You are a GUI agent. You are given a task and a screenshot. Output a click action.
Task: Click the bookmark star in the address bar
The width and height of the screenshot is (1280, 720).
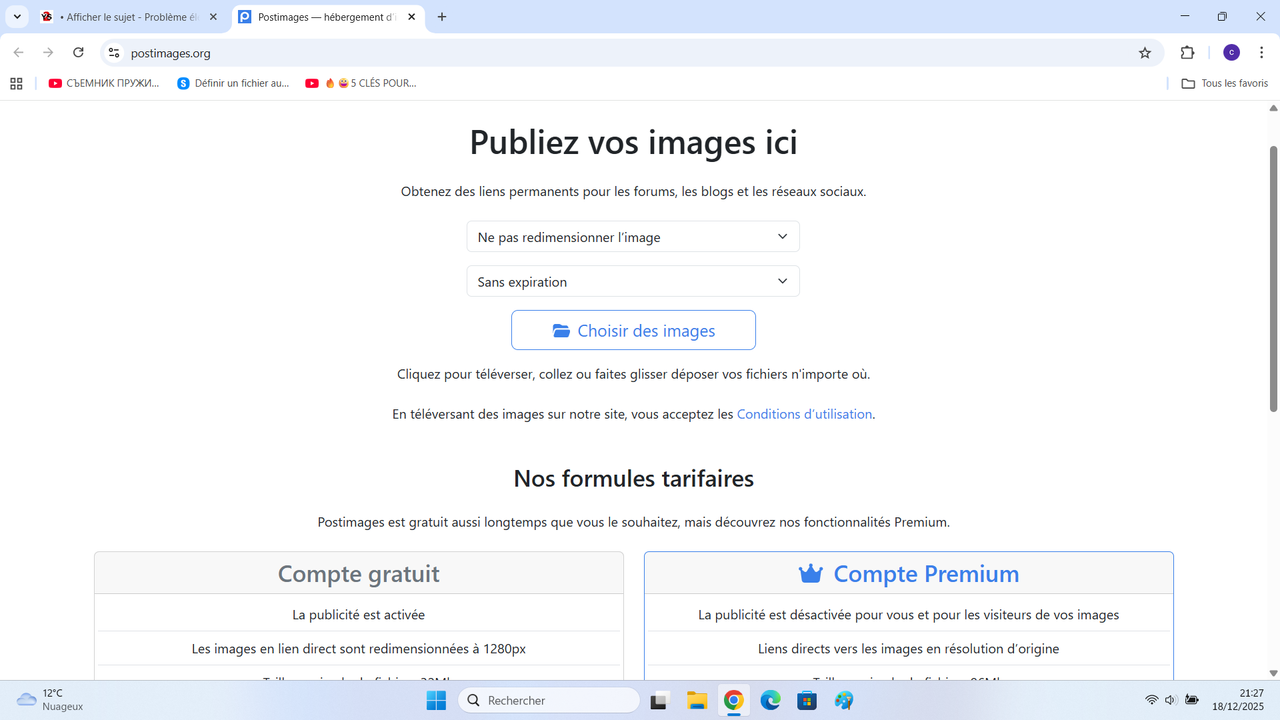click(1144, 53)
